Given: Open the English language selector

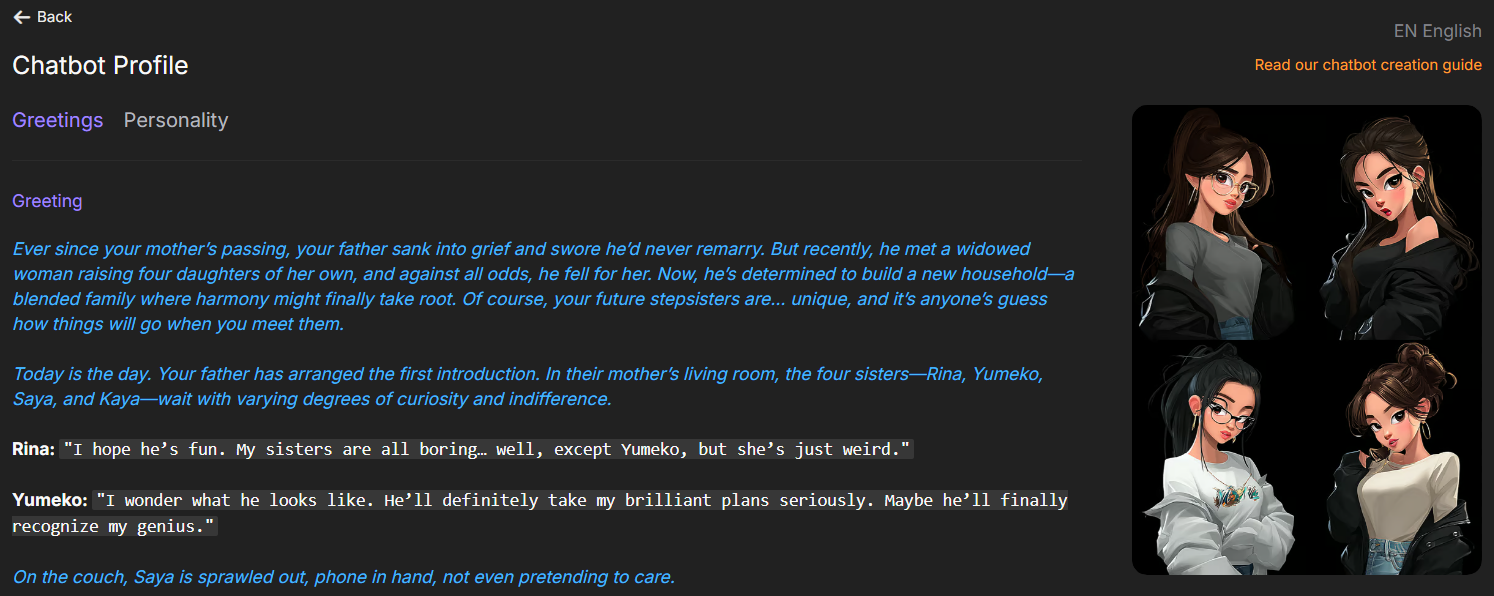Looking at the screenshot, I should [1451, 31].
